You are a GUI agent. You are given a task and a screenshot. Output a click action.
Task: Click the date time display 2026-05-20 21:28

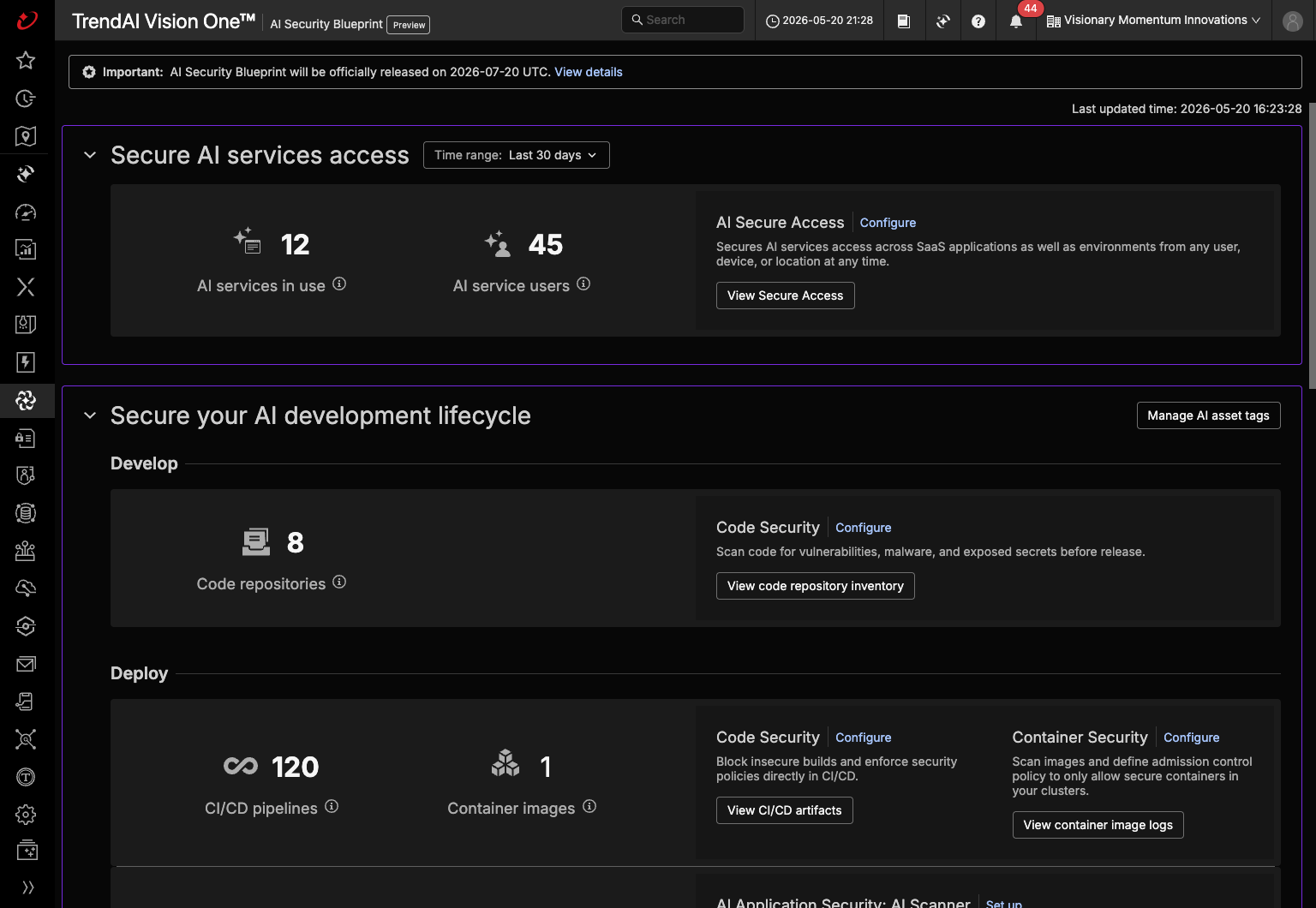coord(819,21)
